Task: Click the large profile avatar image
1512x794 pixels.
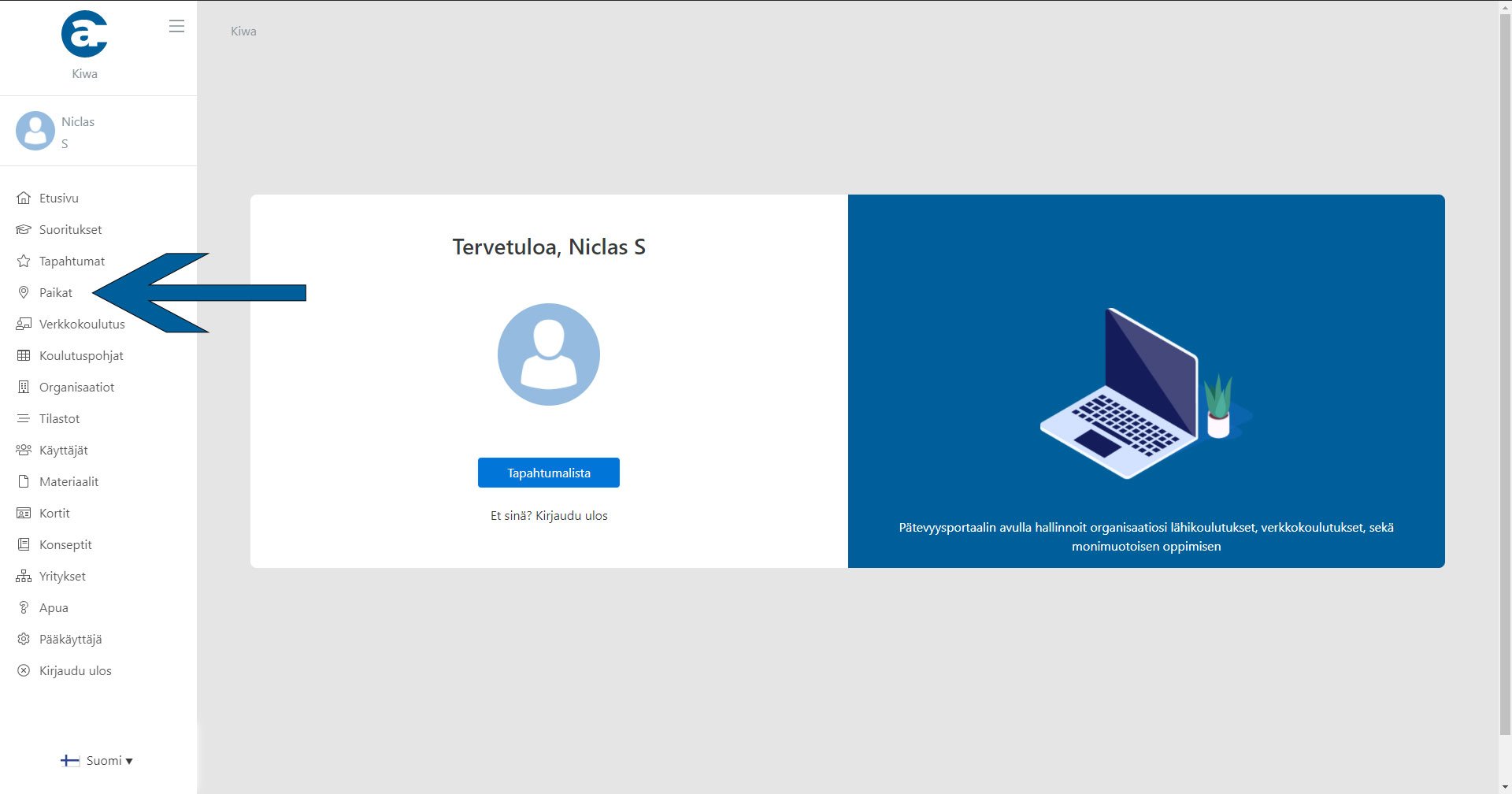Action: point(549,354)
